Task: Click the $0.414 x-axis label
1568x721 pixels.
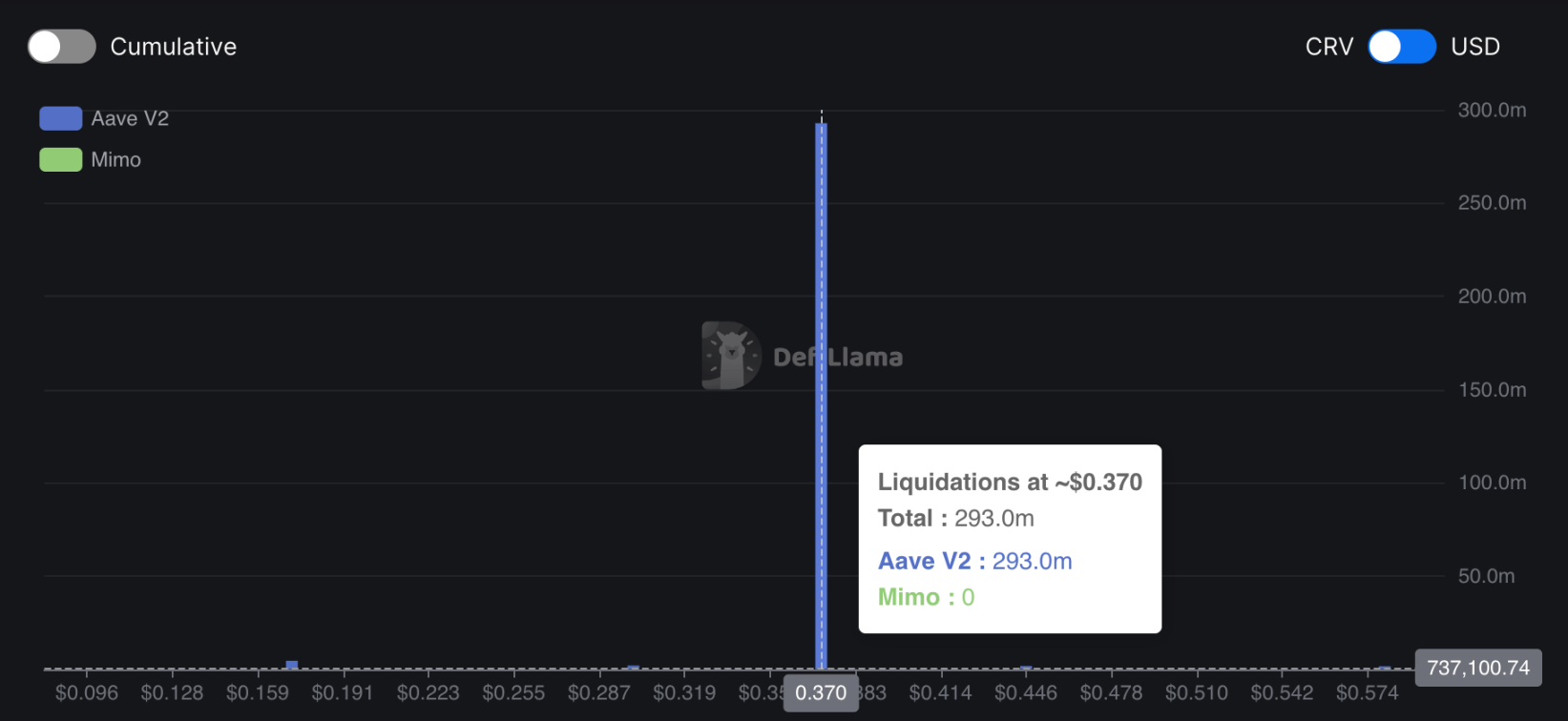Action: 941,692
